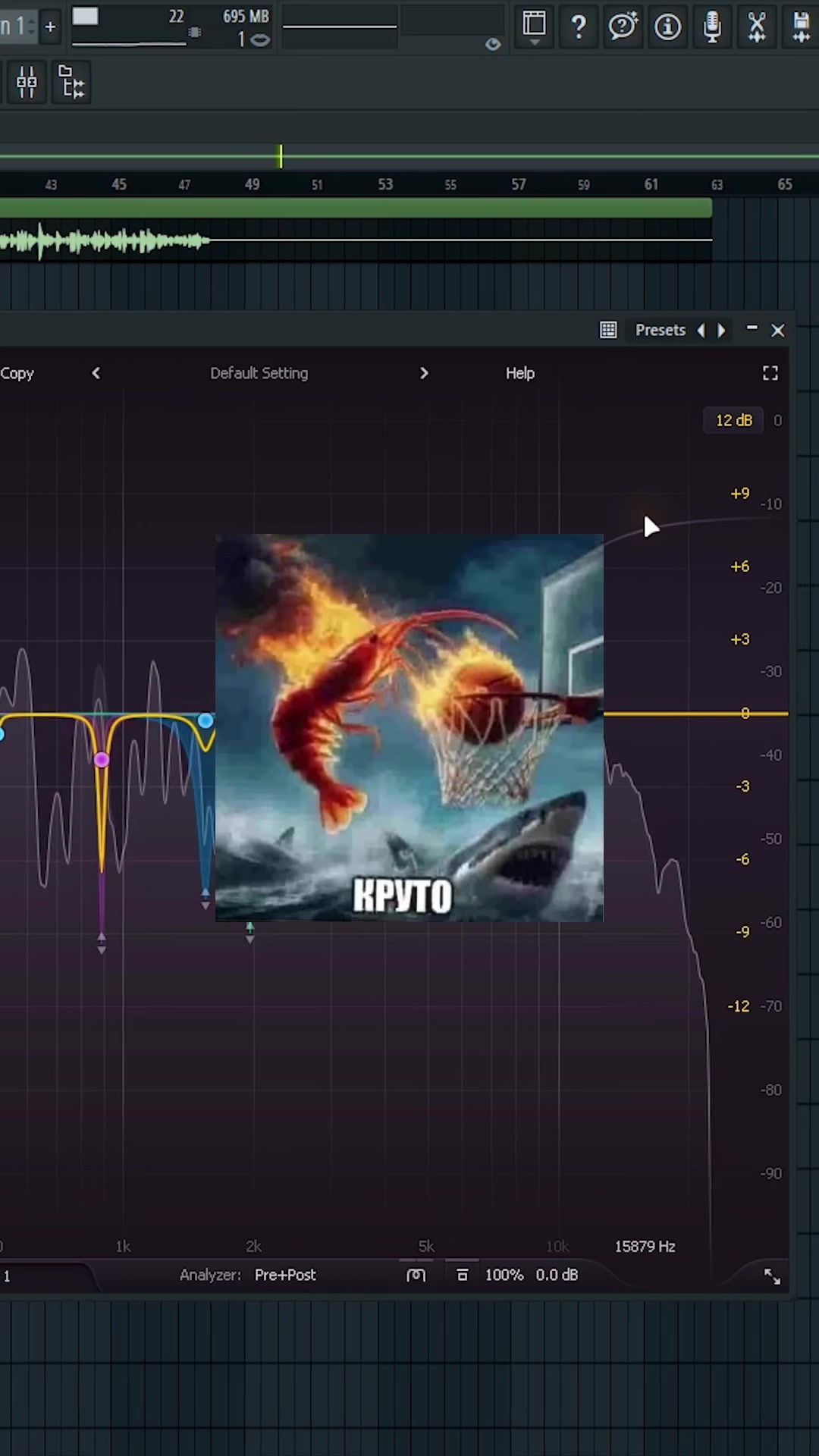Viewport: 819px width, 1456px height.
Task: Click the 15879 Hz frequency readout
Action: [645, 1247]
